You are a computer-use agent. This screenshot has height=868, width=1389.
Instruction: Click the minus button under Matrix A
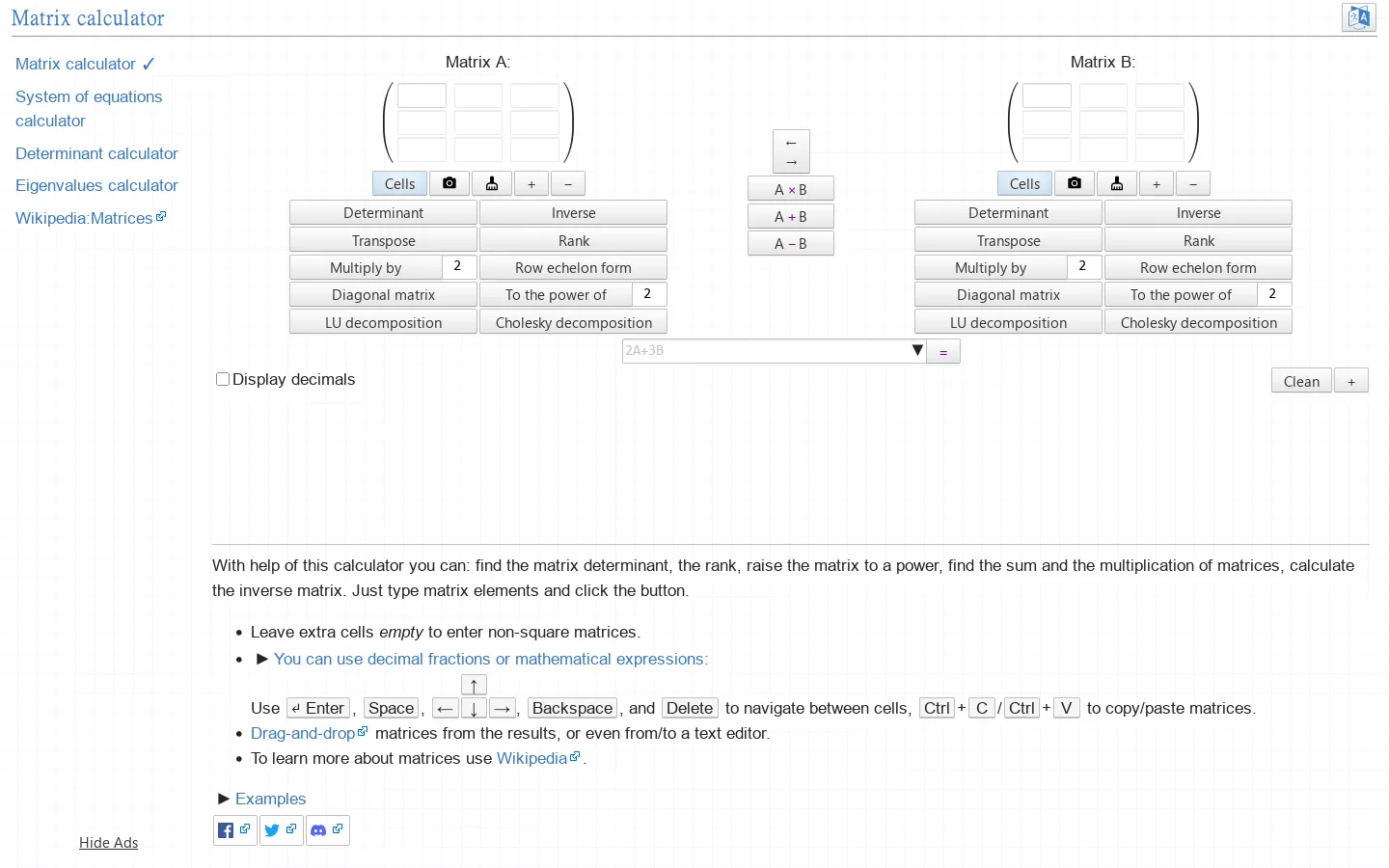tap(568, 183)
